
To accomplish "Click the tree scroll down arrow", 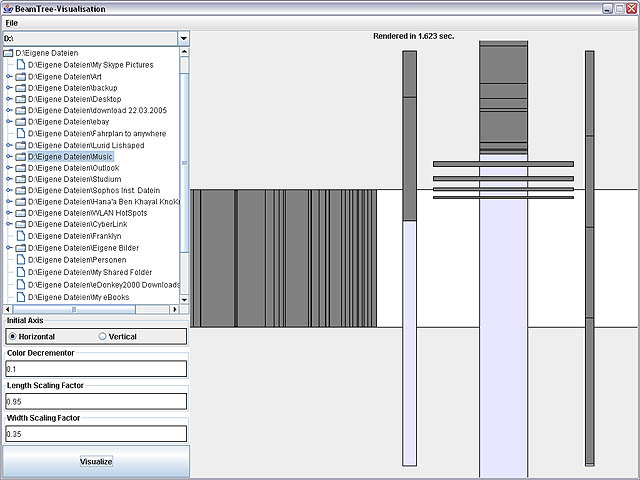I will coord(184,300).
